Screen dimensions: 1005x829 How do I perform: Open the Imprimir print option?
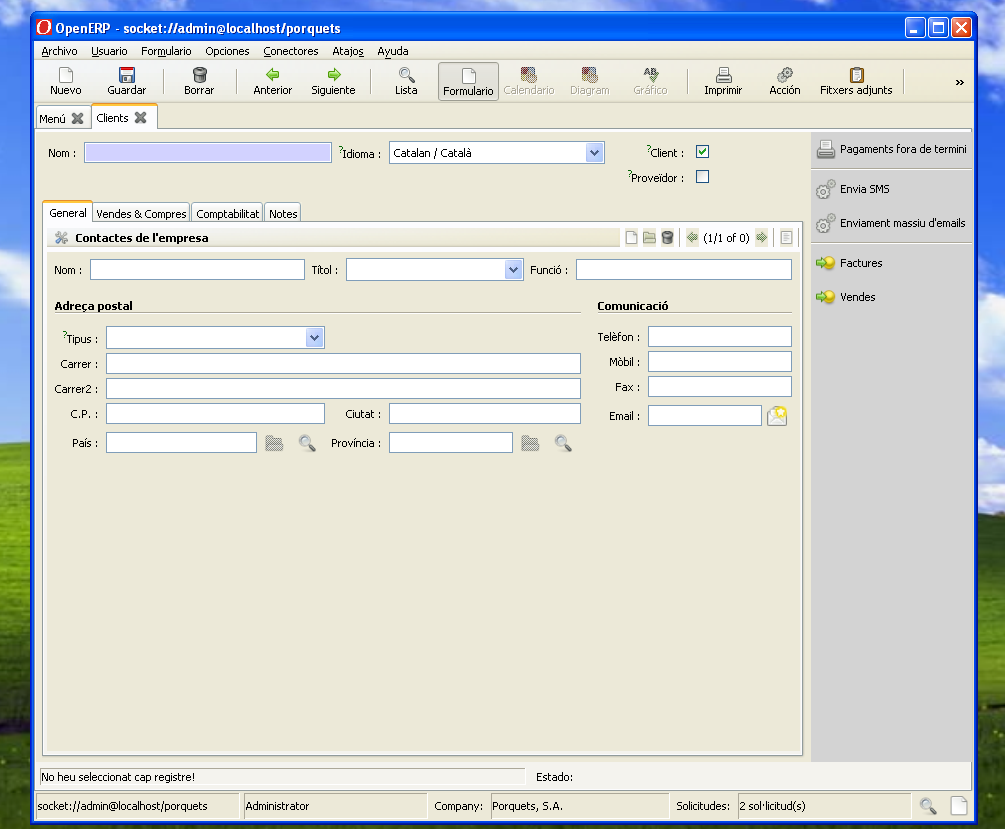click(x=723, y=81)
